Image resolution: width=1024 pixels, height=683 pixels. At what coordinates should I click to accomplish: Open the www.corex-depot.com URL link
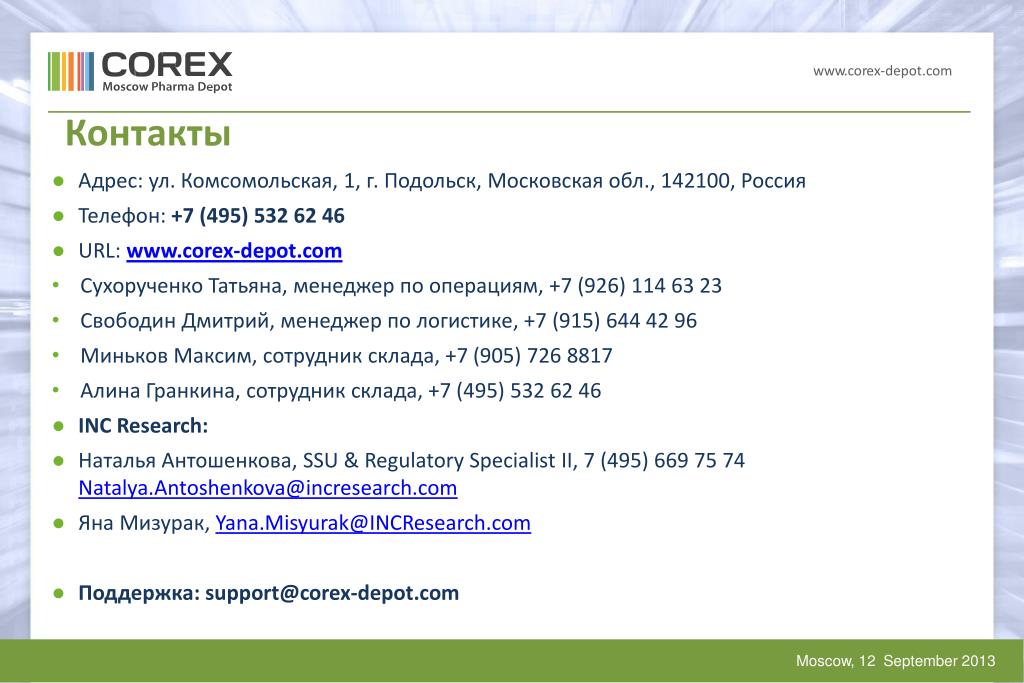coord(234,251)
